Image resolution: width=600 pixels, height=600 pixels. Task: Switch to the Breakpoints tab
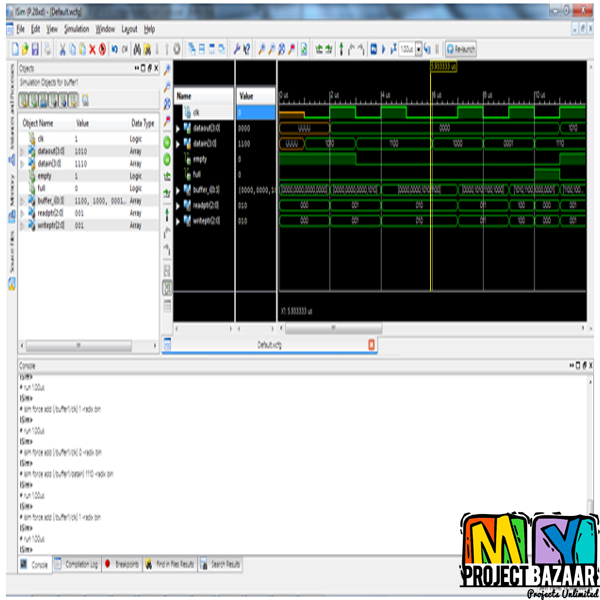(x=121, y=564)
